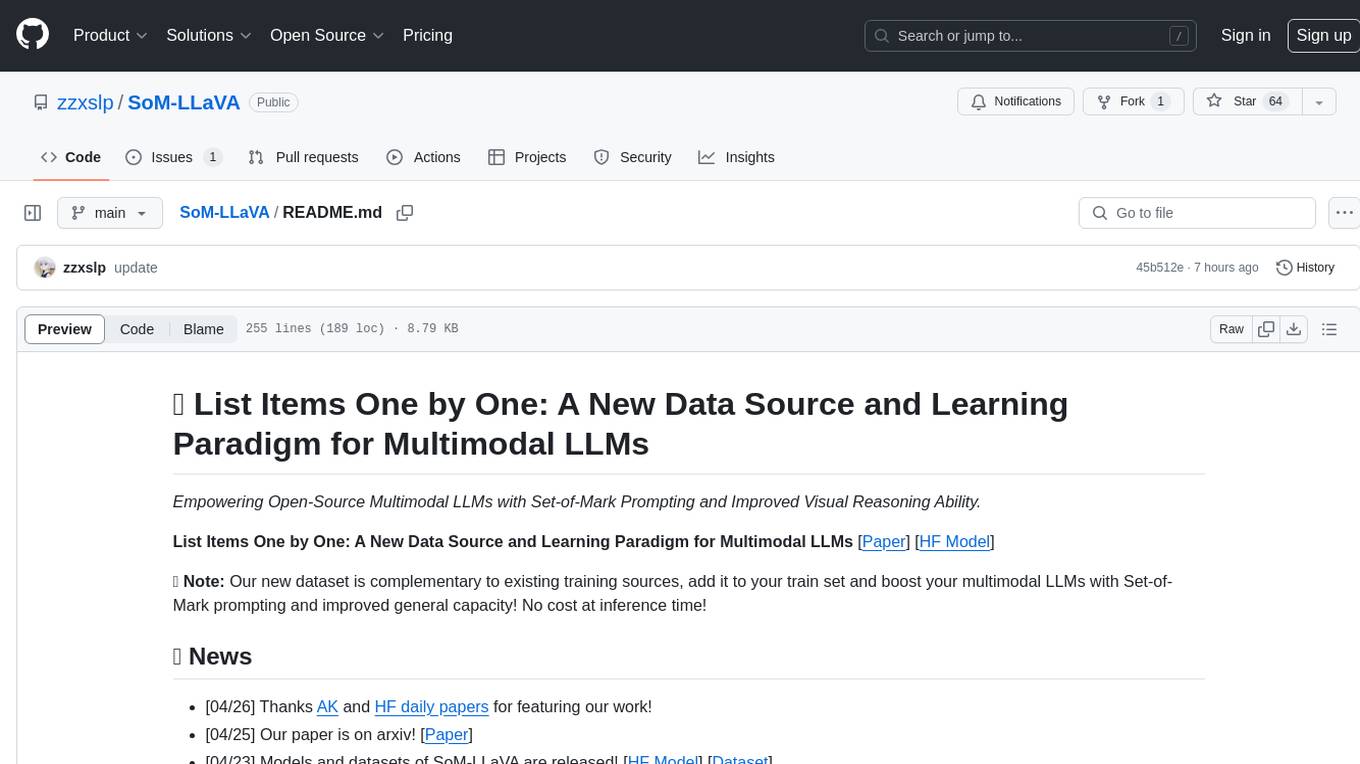
Task: Switch to the Security tab
Action: [x=633, y=157]
